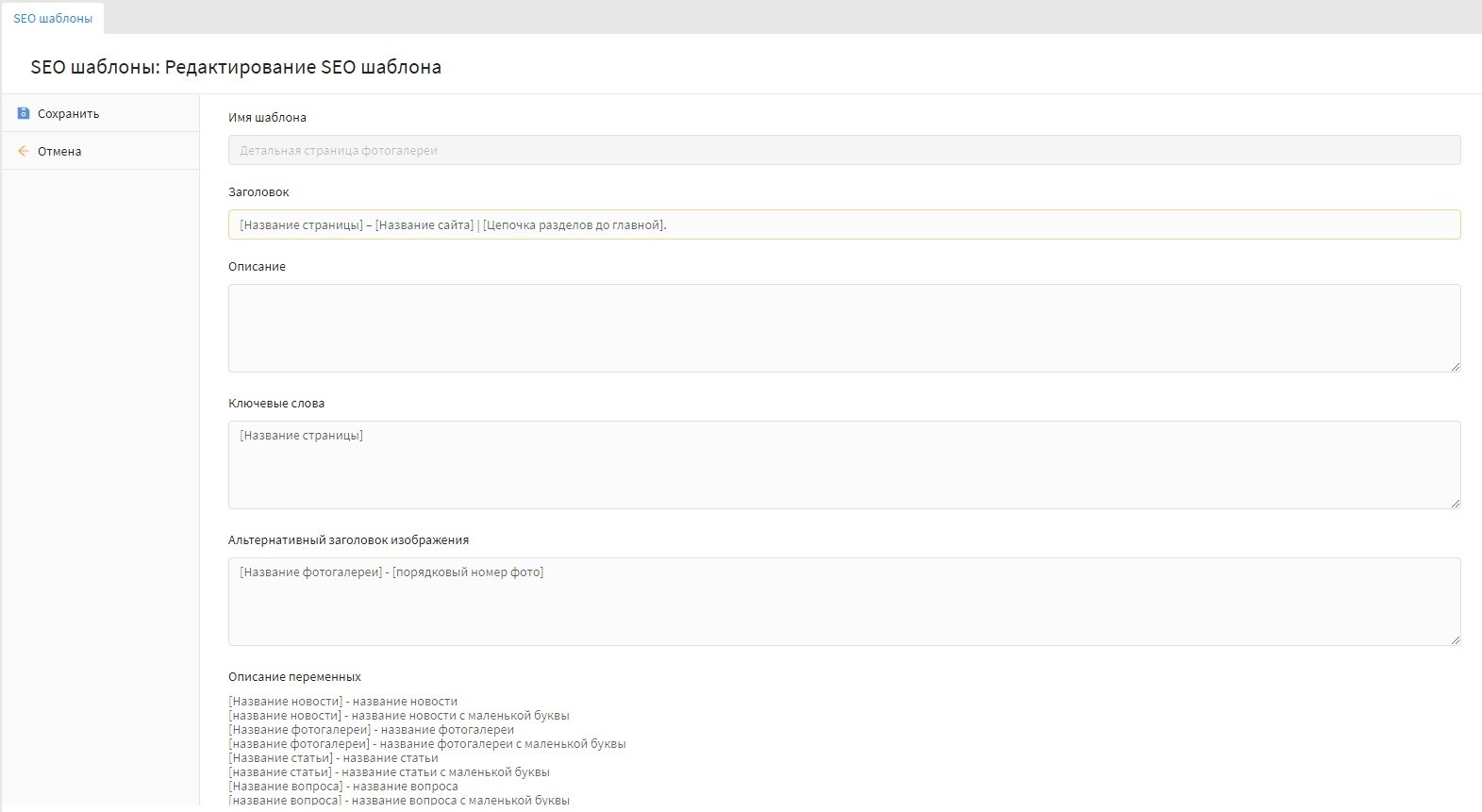
Task: Switch to the SEO шаблоны tab
Action: tap(53, 19)
